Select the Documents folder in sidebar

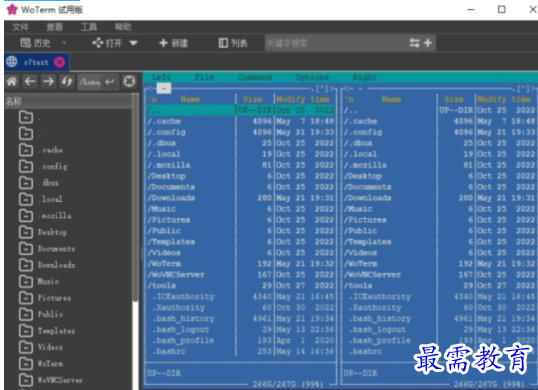coord(56,249)
